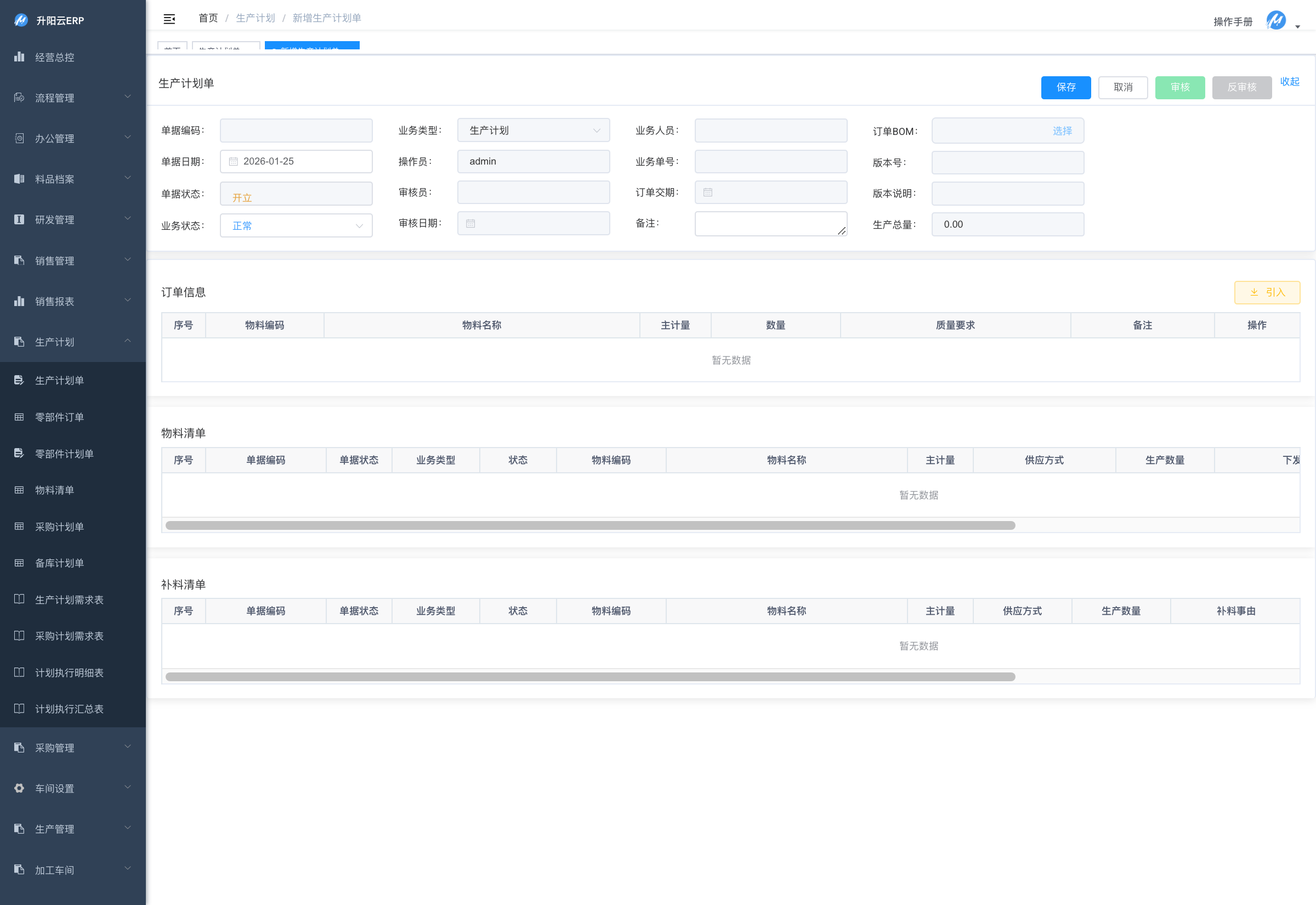Click the calendar icon in 订单交期 field
This screenshot has width=1316, height=905.
click(x=707, y=192)
